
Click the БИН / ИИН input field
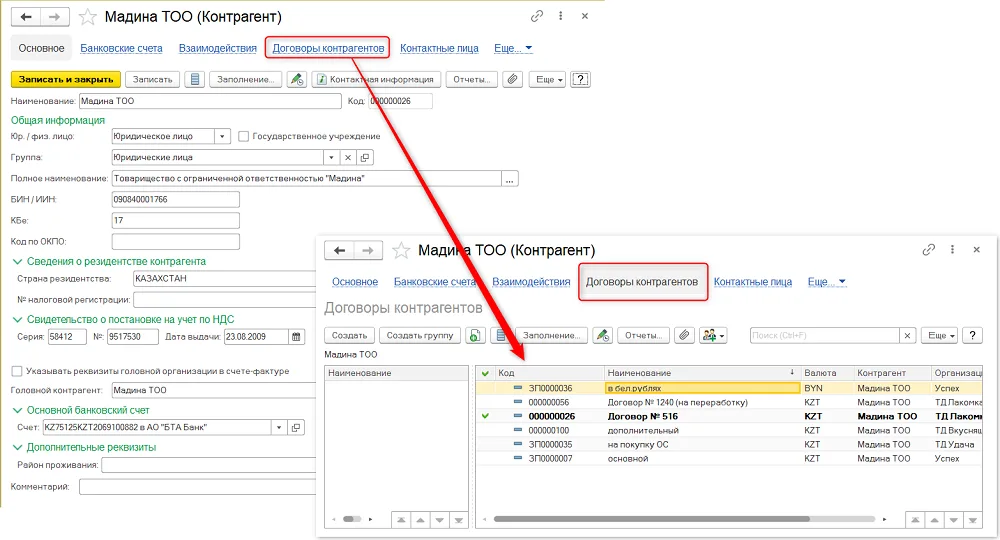tap(175, 200)
